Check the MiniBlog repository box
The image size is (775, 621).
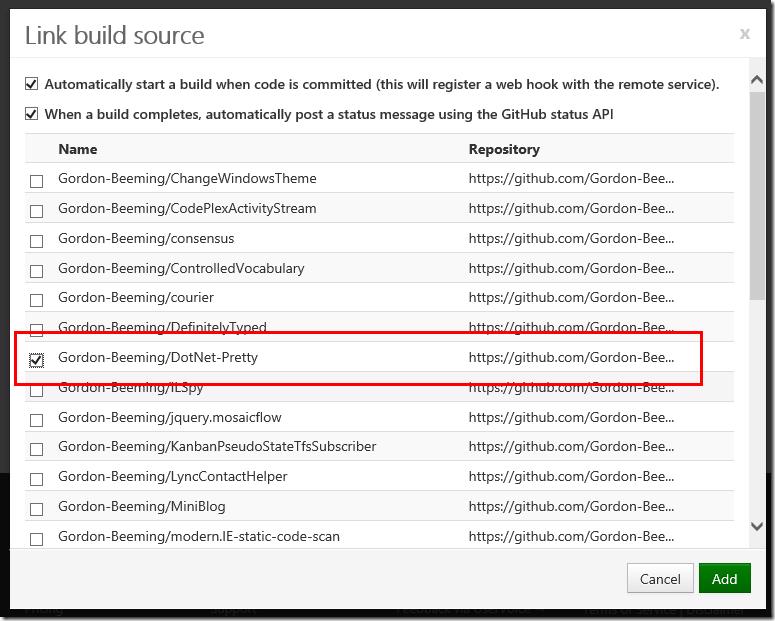36,509
